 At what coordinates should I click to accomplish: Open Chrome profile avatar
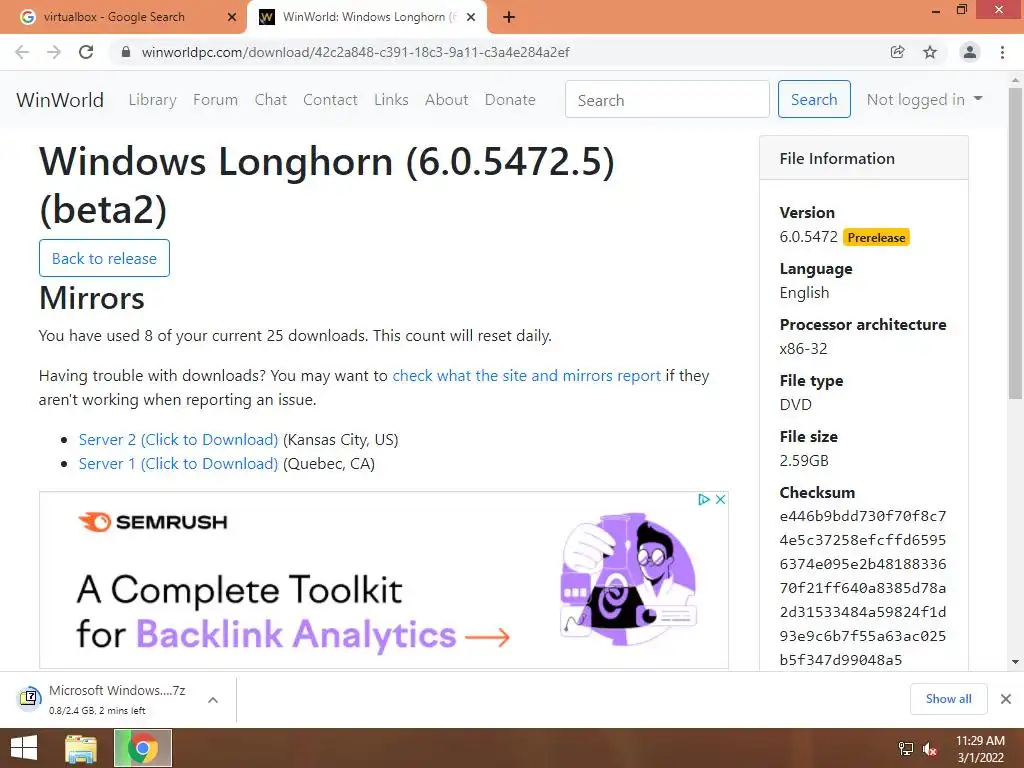(970, 52)
